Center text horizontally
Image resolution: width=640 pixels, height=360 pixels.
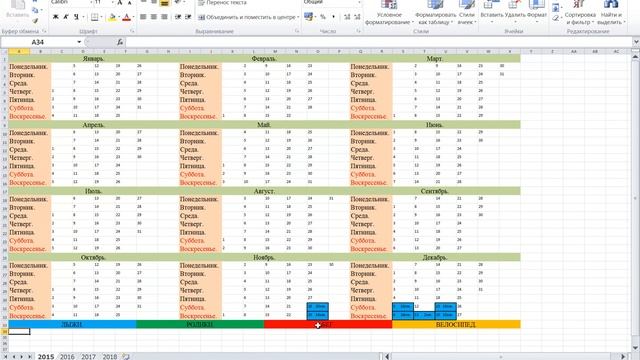click(154, 17)
